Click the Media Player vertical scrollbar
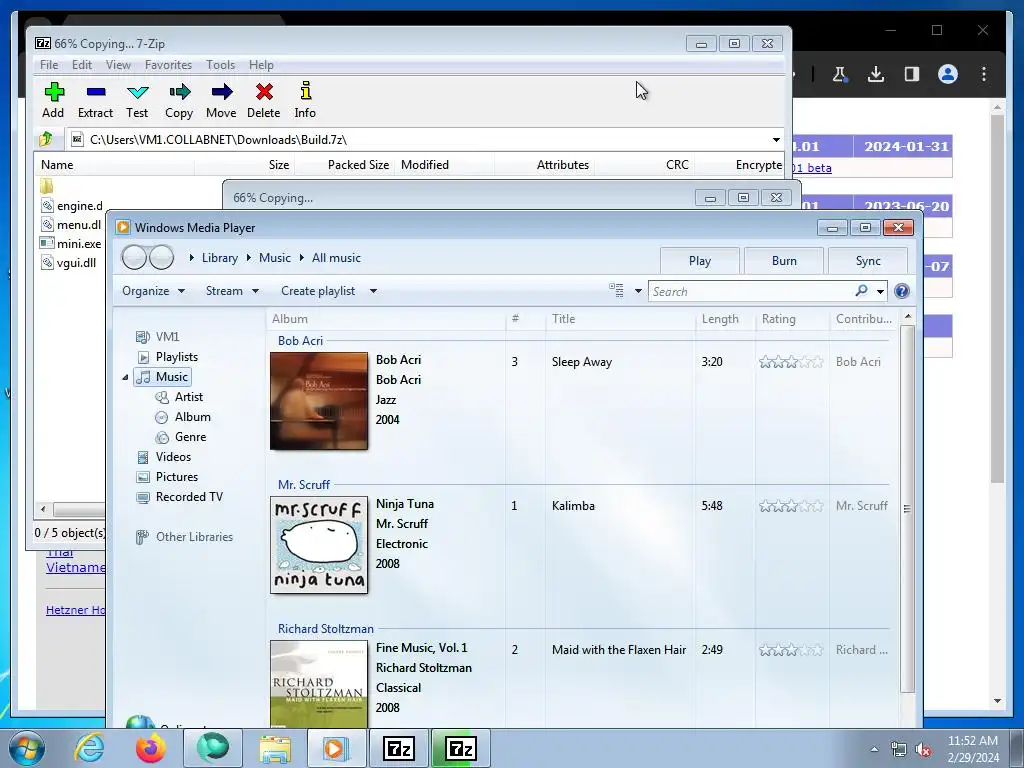Viewport: 1024px width, 768px height. click(907, 509)
